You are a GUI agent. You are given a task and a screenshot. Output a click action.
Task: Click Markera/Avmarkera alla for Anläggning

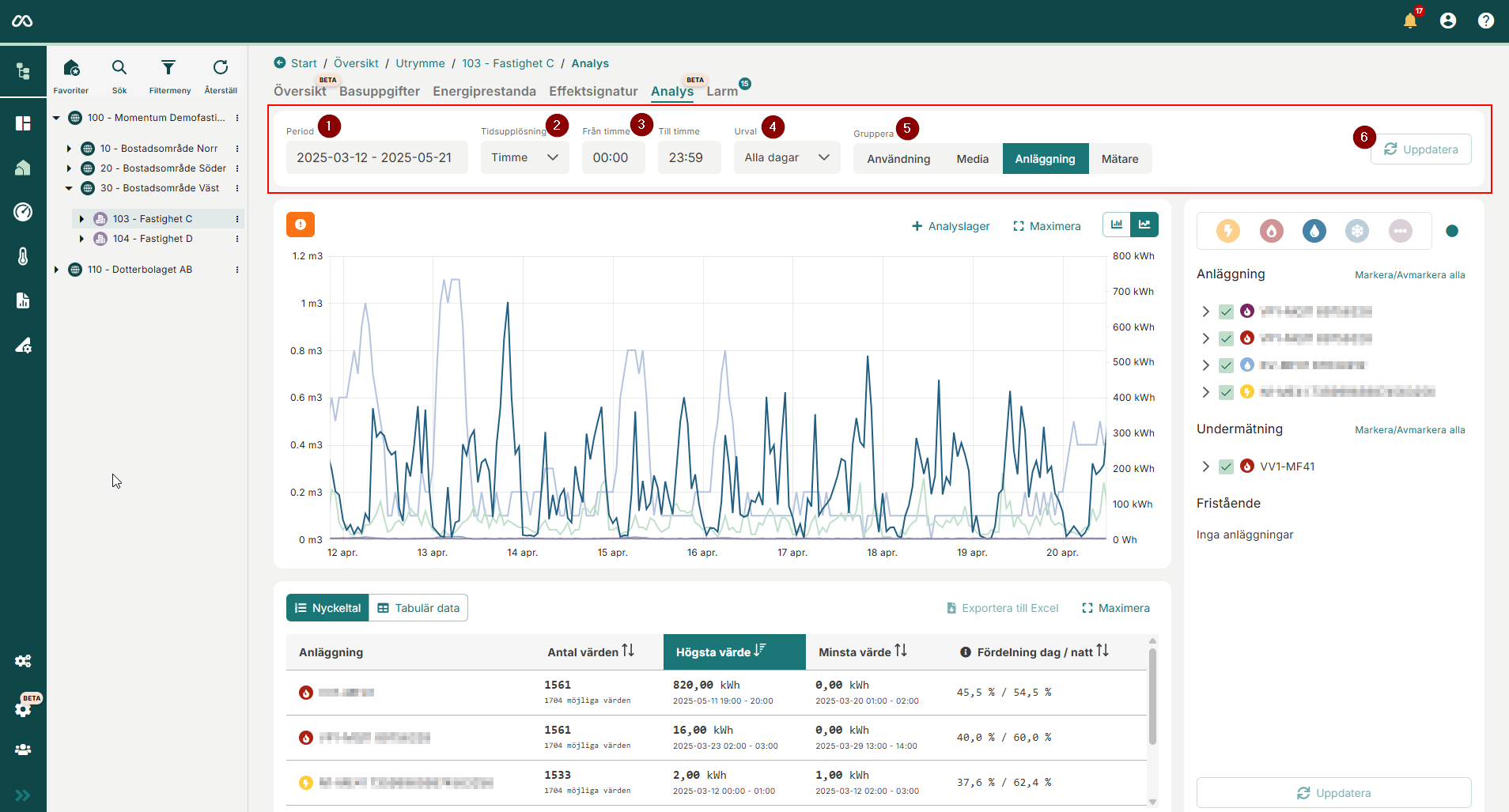point(1409,275)
